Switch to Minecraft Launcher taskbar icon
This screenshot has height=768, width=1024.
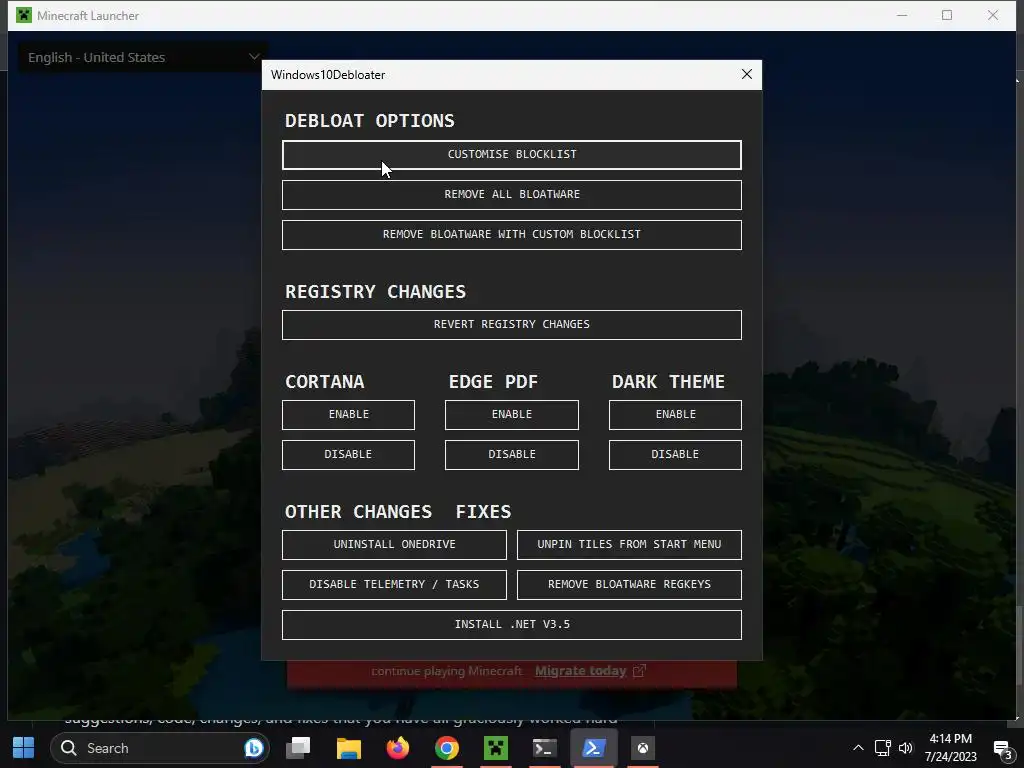[x=496, y=748]
